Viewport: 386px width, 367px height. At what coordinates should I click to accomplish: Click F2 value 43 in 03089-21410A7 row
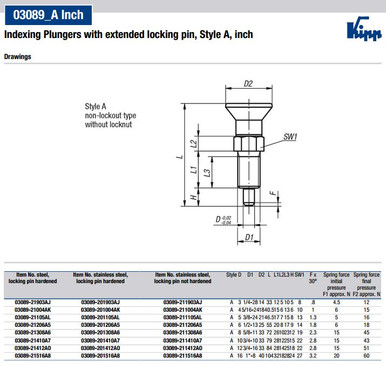(x=367, y=340)
